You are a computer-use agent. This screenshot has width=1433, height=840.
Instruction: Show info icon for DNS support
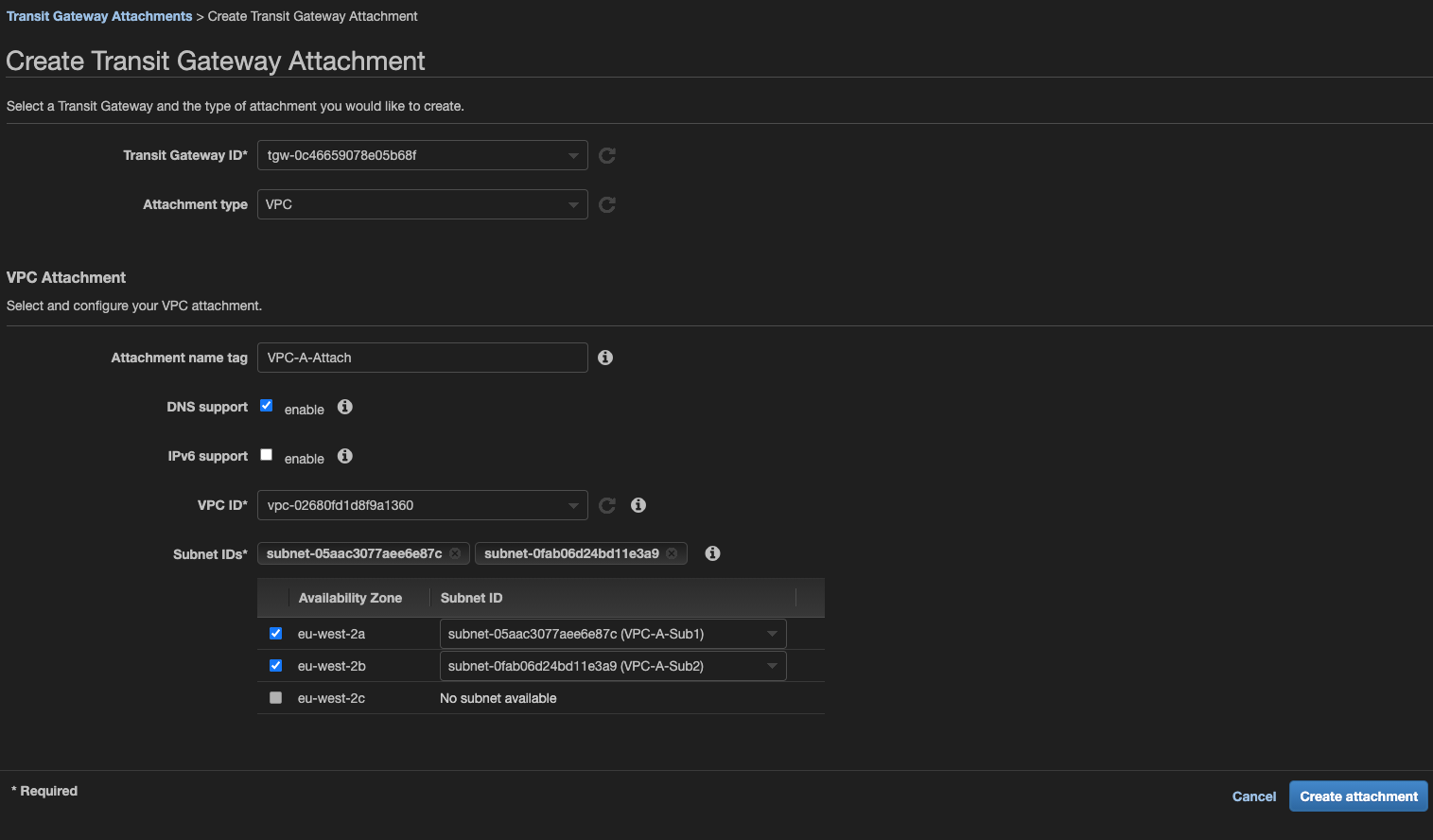click(x=345, y=407)
